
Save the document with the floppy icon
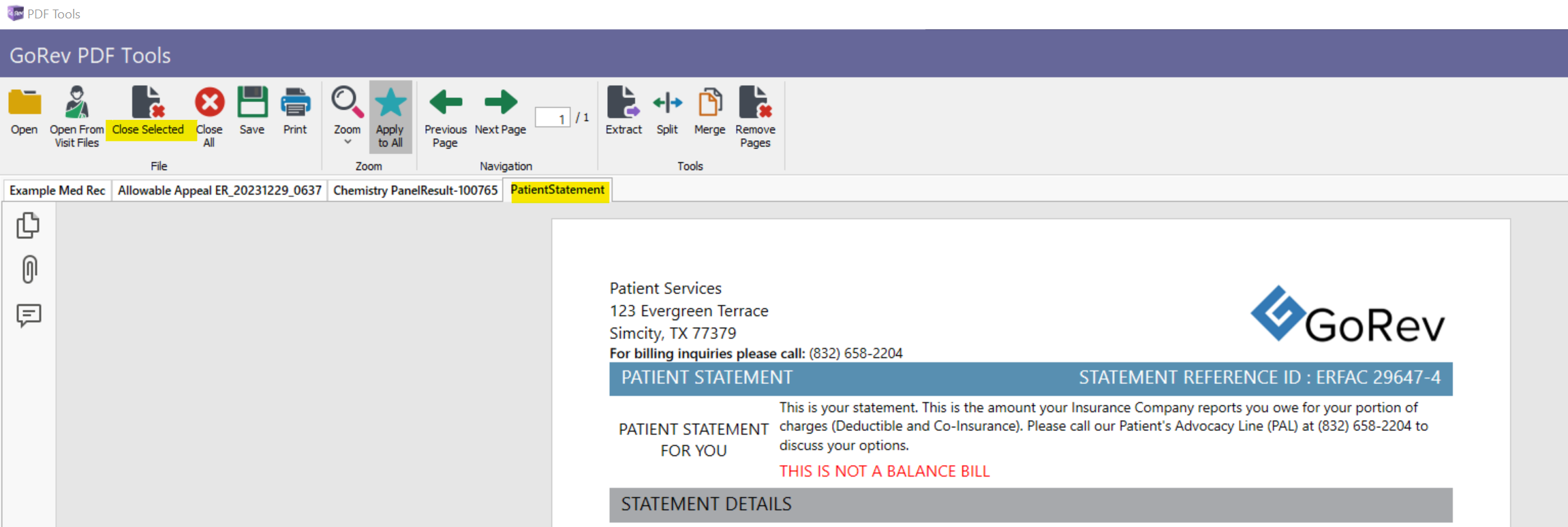pos(252,103)
